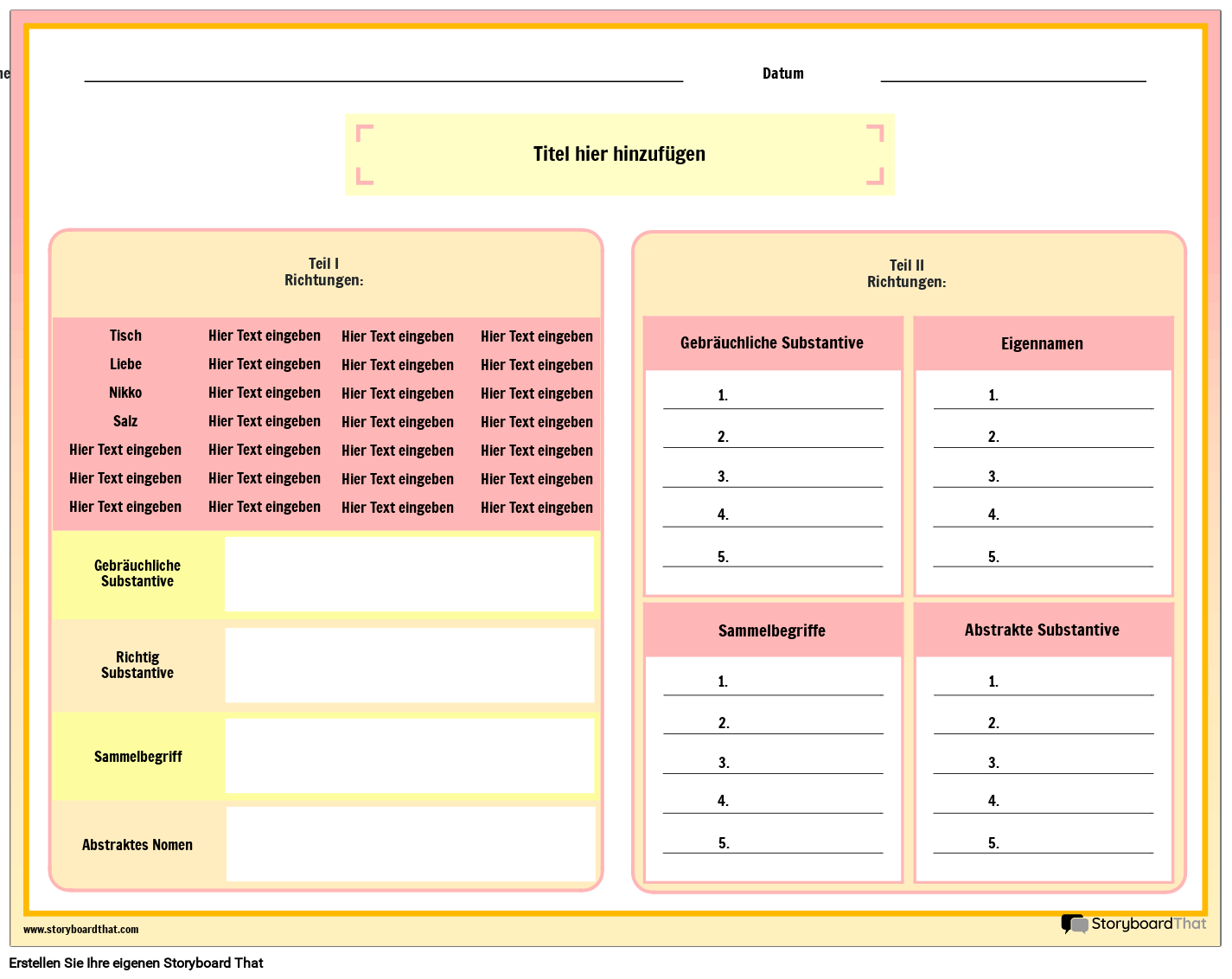
Task: Select the "Titel hier hinzufügen" title box
Action: click(x=620, y=155)
